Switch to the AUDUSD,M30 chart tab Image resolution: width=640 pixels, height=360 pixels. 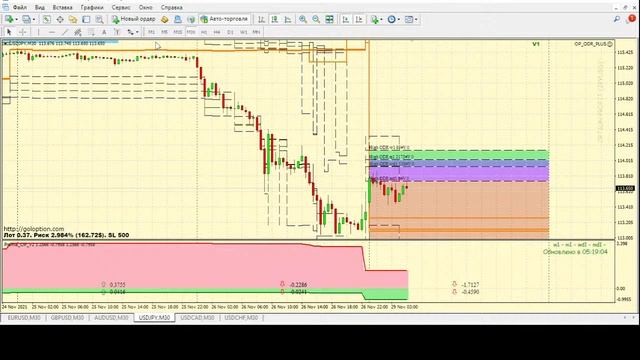point(111,318)
